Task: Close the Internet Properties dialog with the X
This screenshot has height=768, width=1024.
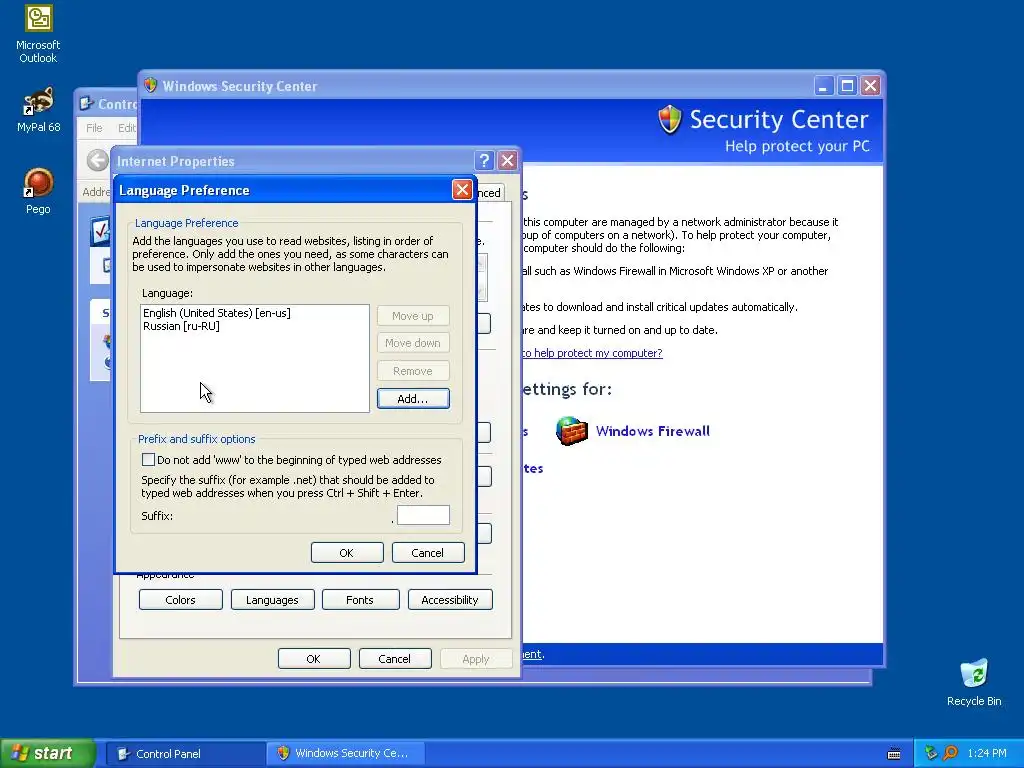Action: (x=507, y=161)
